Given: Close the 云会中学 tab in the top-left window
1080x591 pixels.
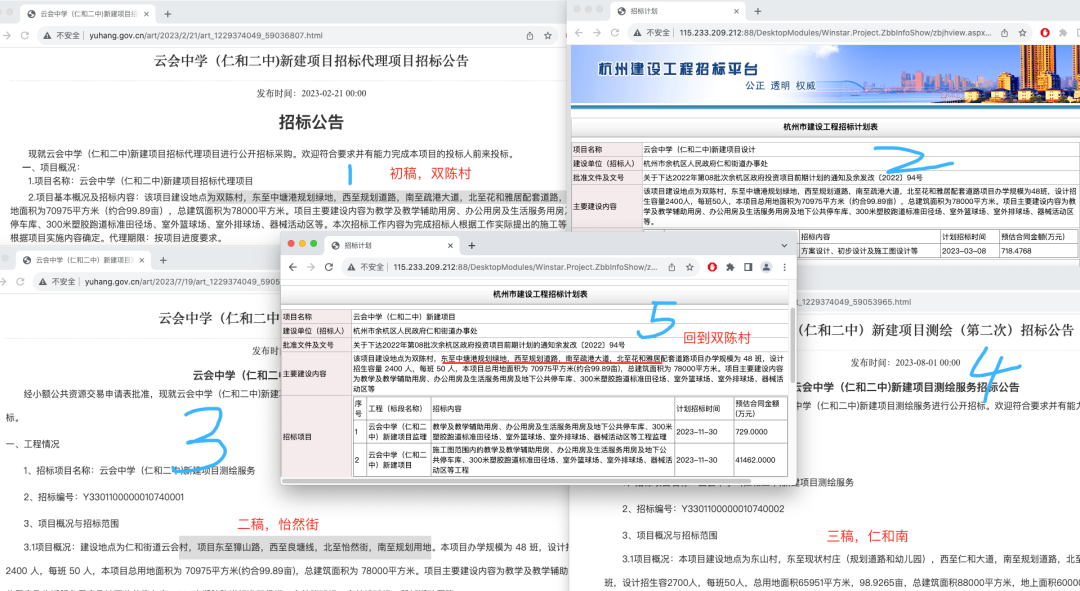Looking at the screenshot, I should [146, 14].
